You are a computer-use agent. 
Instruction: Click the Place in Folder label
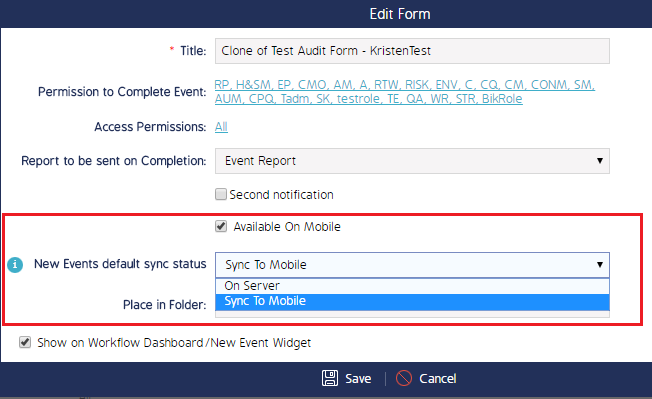click(x=165, y=305)
